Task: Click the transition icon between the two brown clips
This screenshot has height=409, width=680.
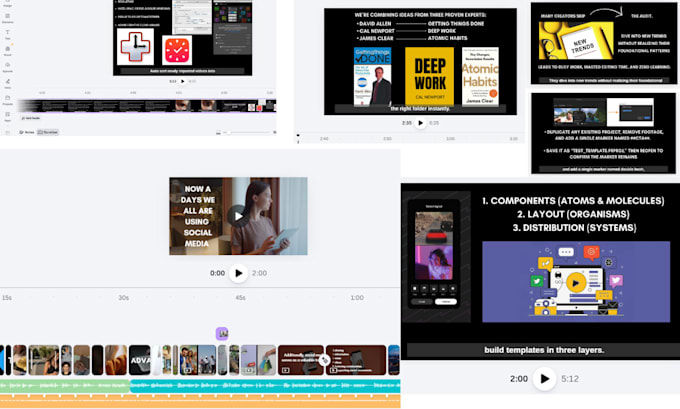Action: pyautogui.click(x=324, y=360)
